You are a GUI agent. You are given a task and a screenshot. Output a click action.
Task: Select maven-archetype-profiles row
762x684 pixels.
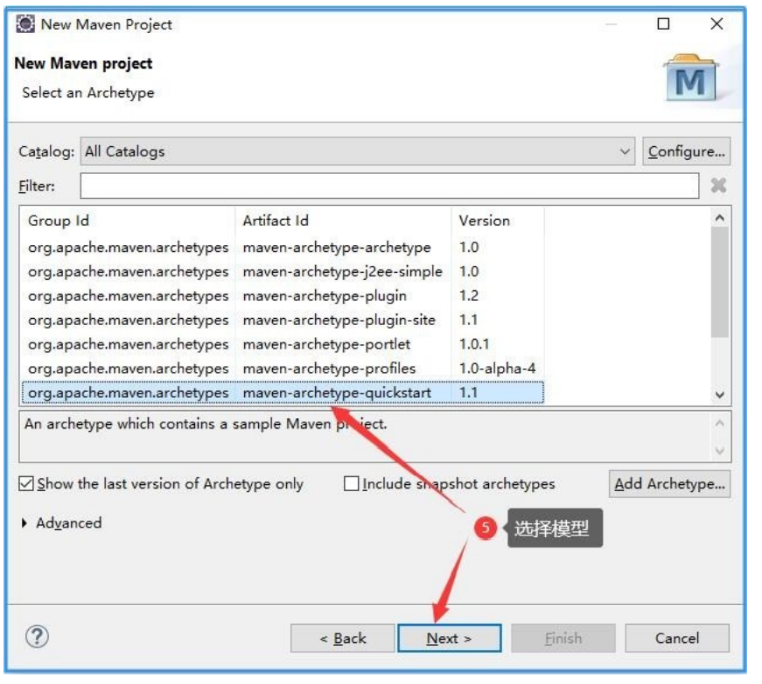click(282, 368)
